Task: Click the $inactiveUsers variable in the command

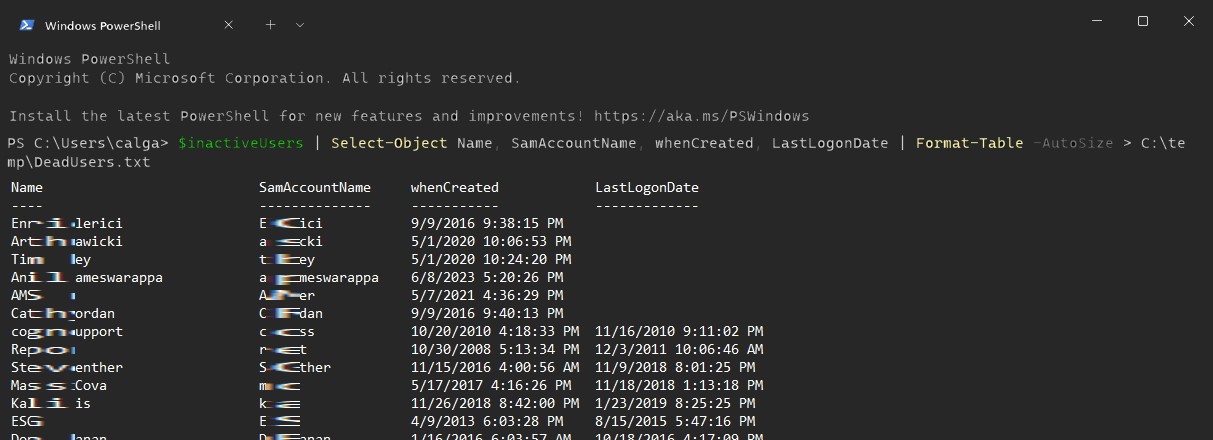Action: coord(240,143)
